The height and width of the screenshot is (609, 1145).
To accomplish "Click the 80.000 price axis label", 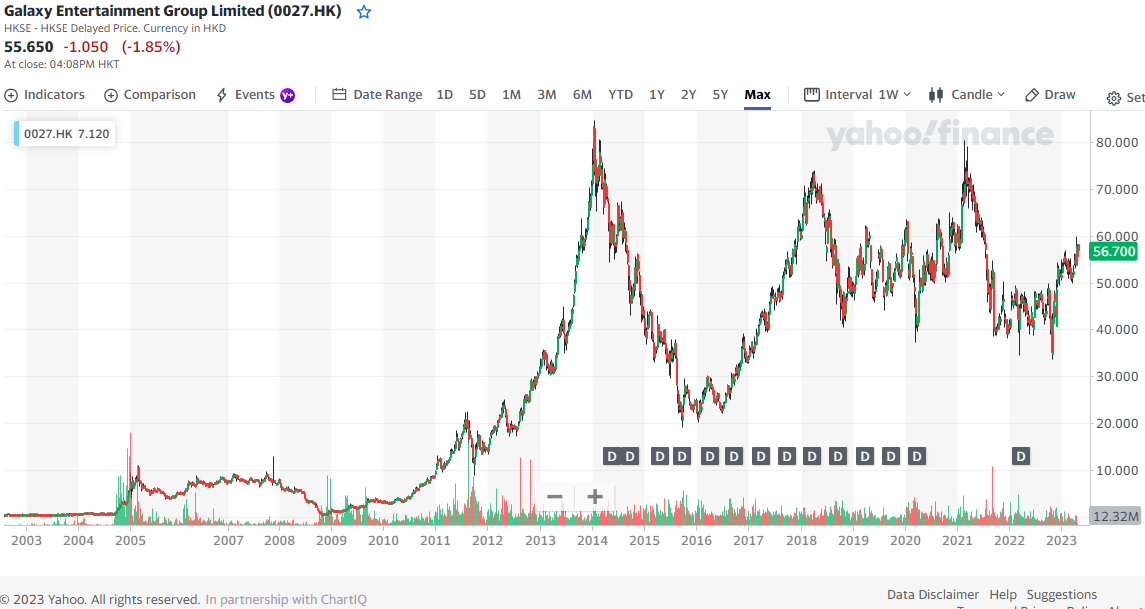I will coord(1117,142).
